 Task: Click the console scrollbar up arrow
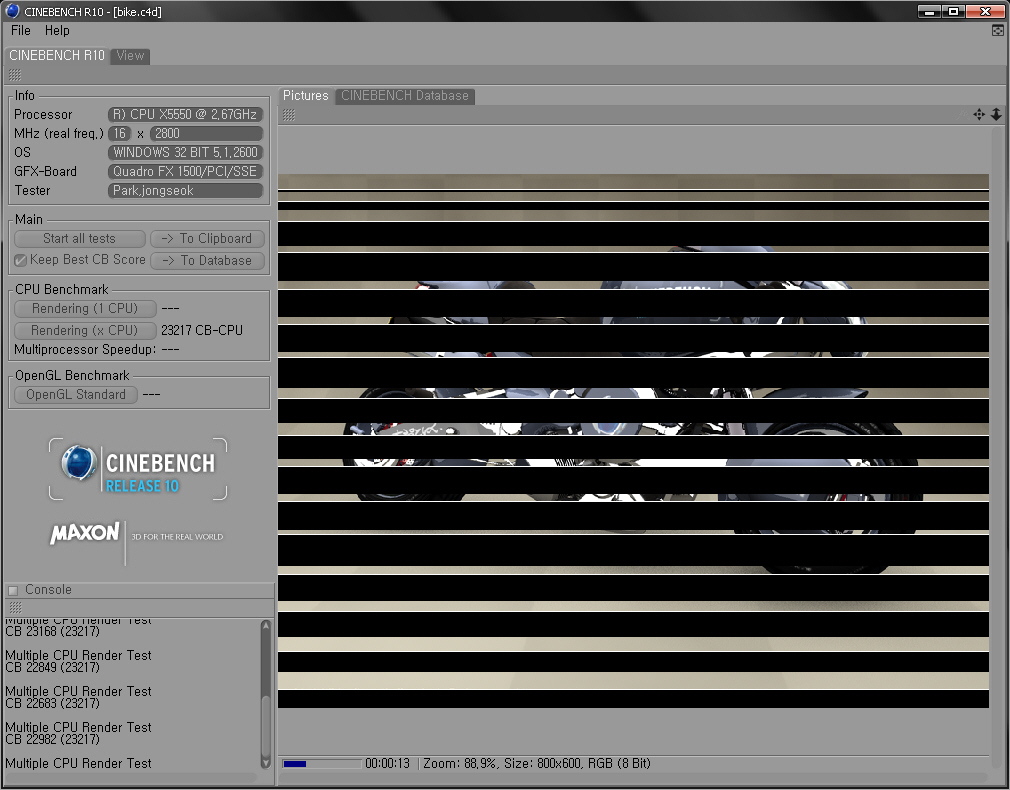(x=265, y=625)
